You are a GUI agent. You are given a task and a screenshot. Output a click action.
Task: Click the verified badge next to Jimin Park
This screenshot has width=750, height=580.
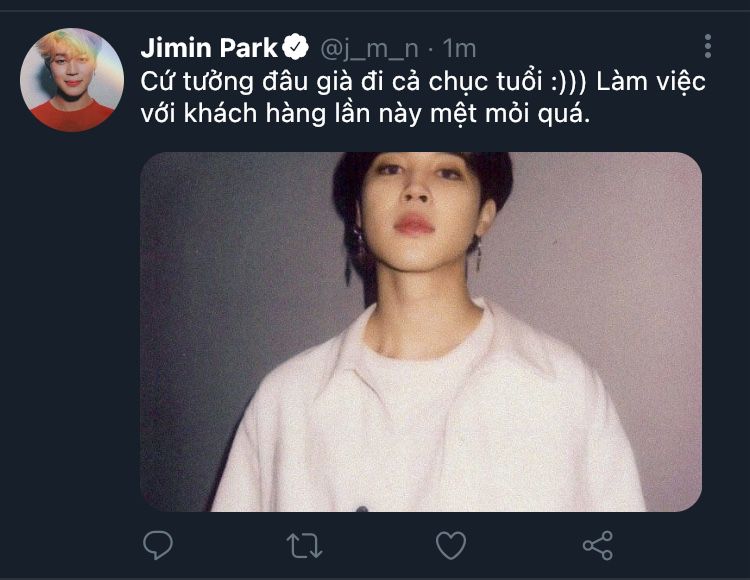tap(295, 47)
